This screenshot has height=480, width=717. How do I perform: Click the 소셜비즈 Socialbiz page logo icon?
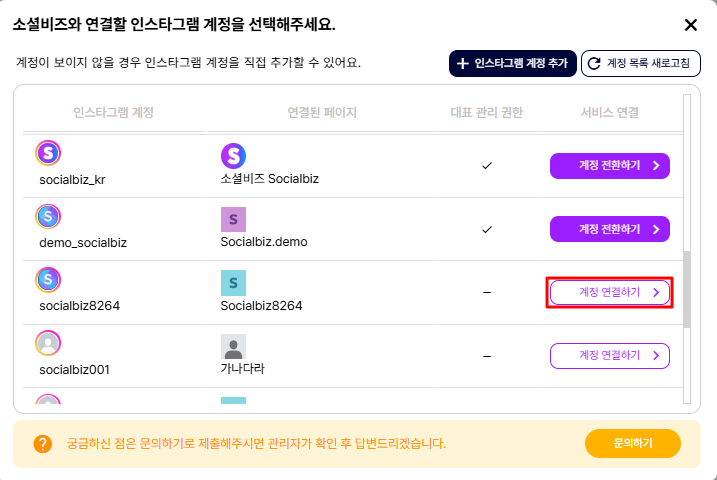(233, 155)
